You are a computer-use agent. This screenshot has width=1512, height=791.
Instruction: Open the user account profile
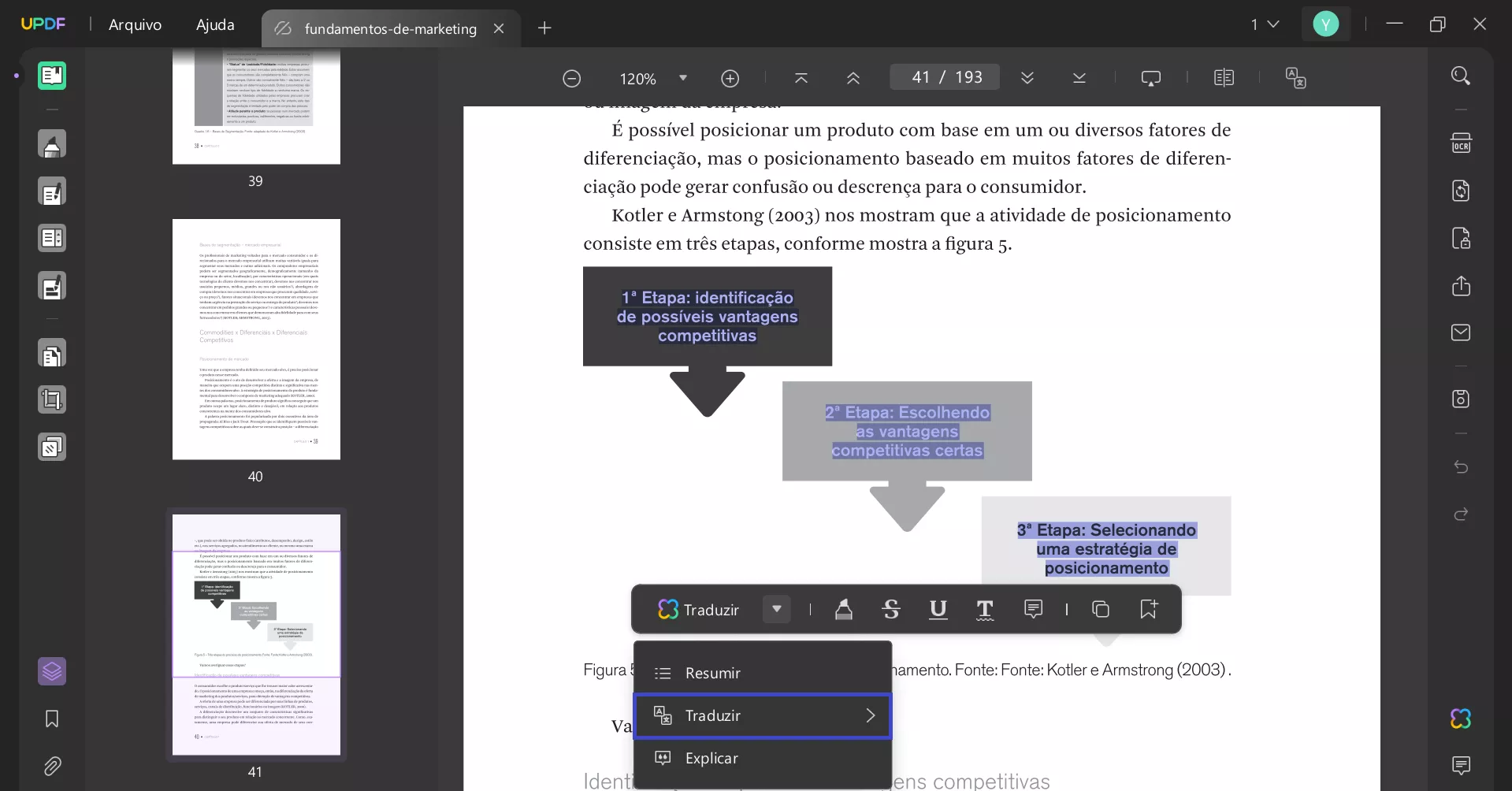click(x=1327, y=24)
